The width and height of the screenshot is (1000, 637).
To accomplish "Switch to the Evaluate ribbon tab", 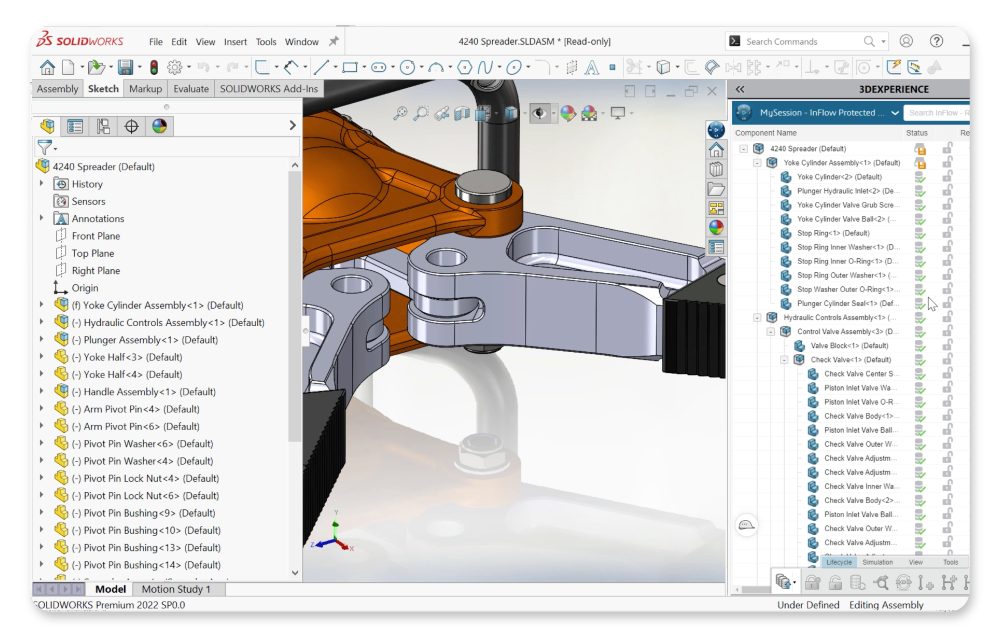I will click(x=191, y=89).
